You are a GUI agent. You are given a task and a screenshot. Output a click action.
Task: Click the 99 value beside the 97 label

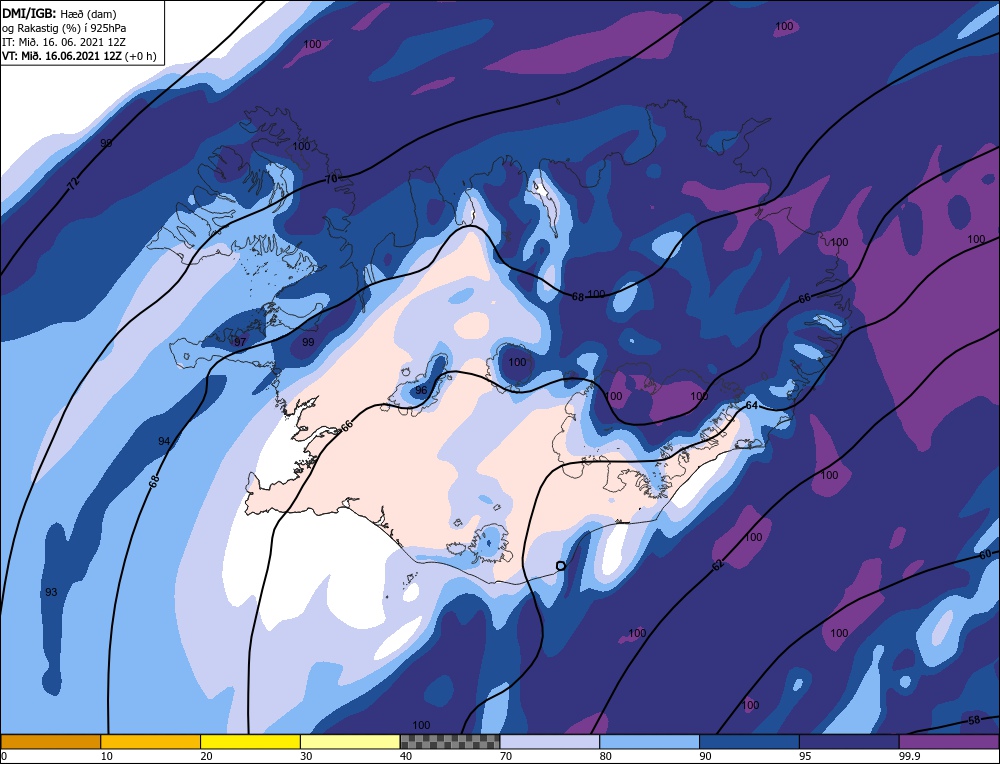(x=308, y=342)
